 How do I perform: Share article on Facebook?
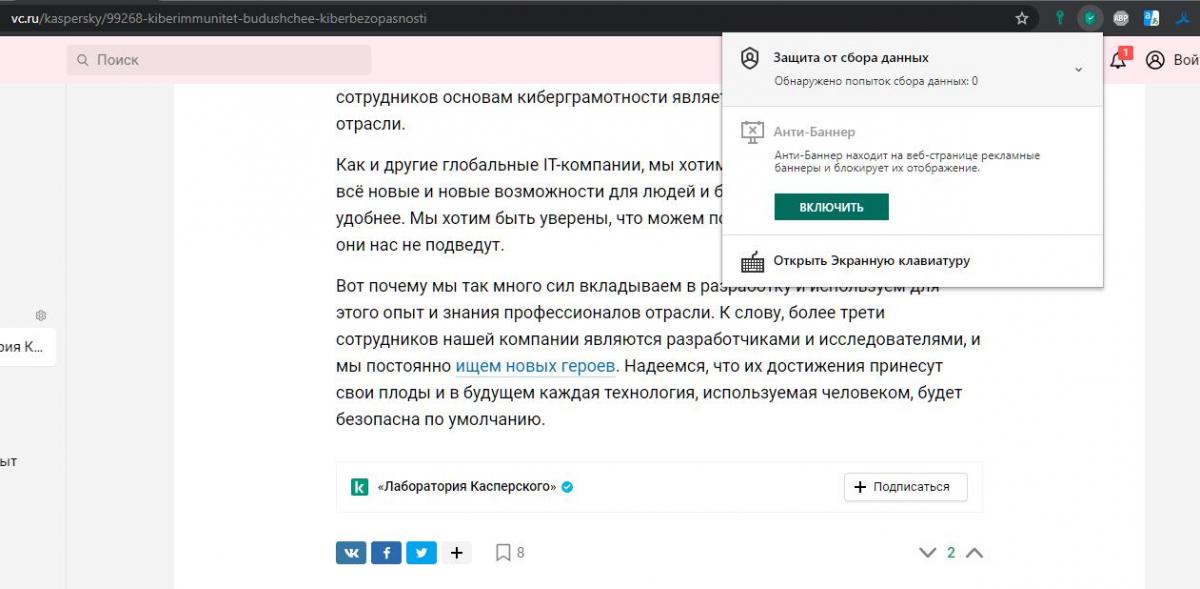pyautogui.click(x=386, y=552)
